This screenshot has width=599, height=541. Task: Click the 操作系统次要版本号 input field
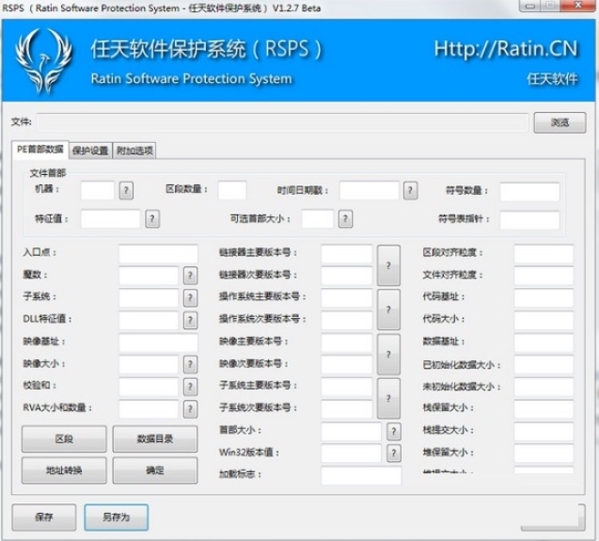tap(346, 321)
